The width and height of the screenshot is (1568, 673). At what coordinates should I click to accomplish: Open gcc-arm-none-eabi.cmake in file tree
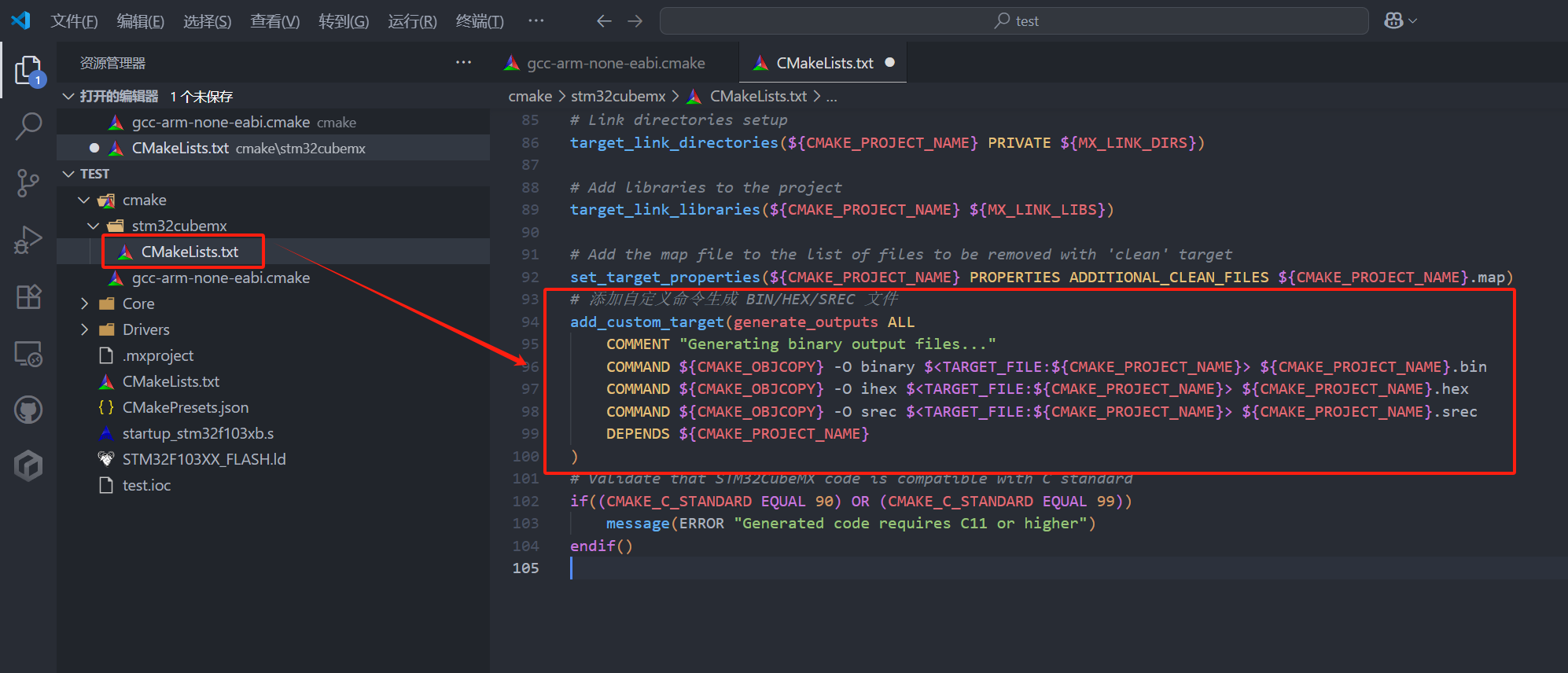point(274,278)
